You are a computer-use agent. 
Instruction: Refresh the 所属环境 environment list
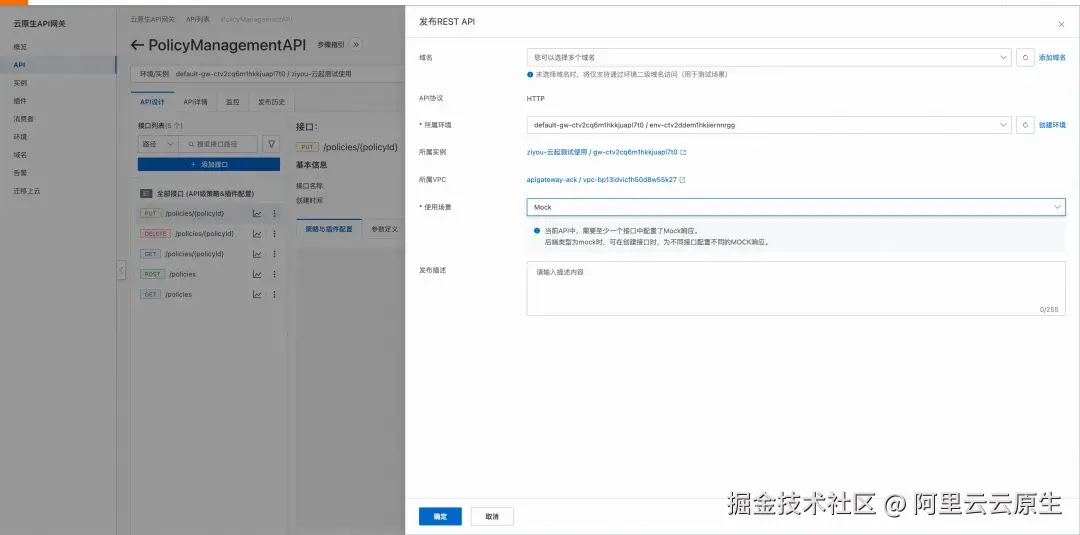pos(1025,125)
